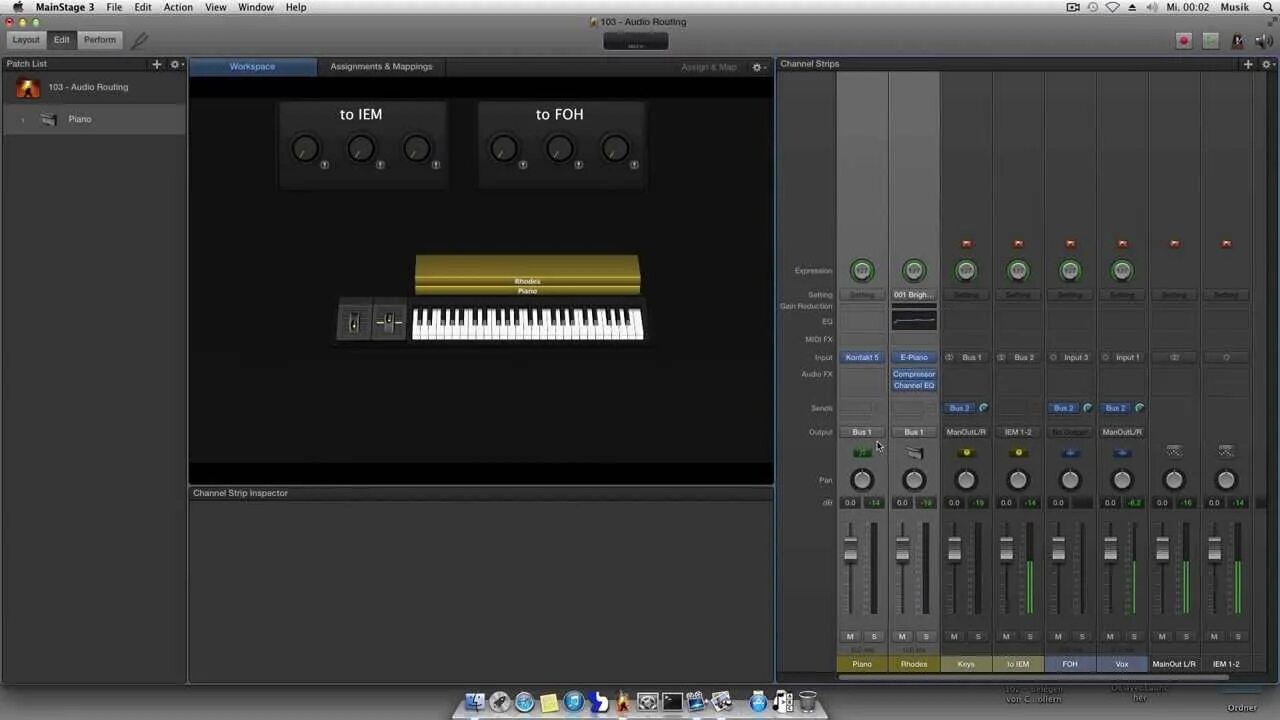This screenshot has height=720, width=1280.
Task: Click the Piano channel strip green icon
Action: click(x=862, y=453)
